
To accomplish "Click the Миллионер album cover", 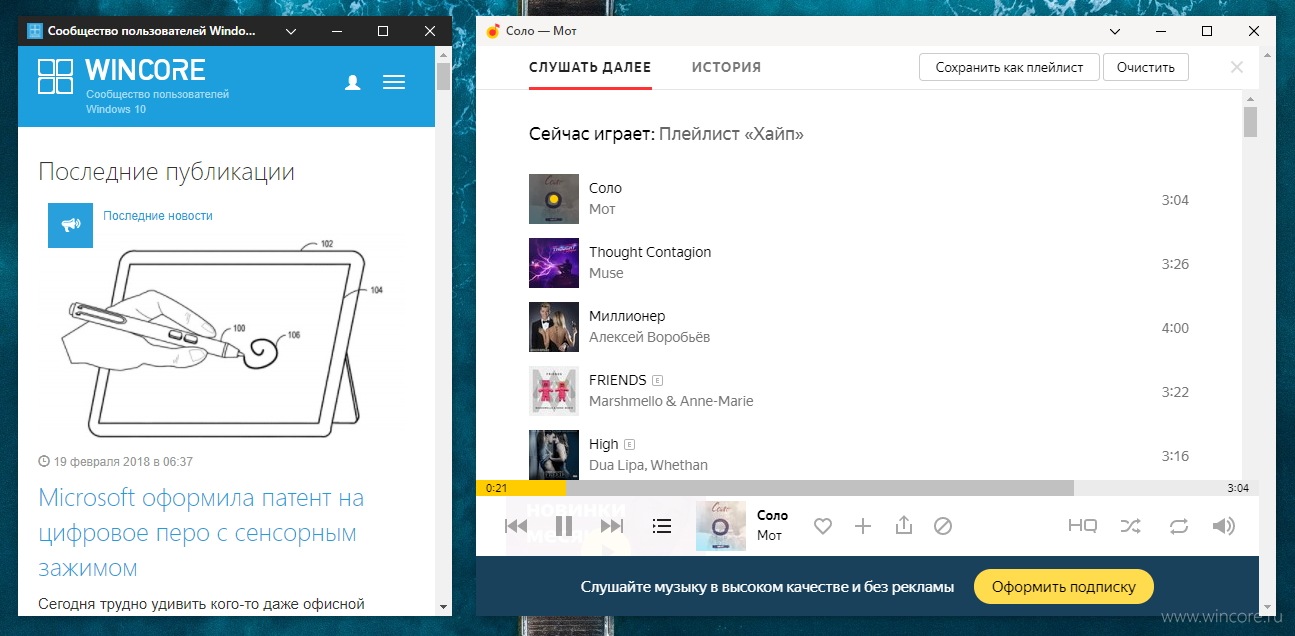I will [554, 327].
